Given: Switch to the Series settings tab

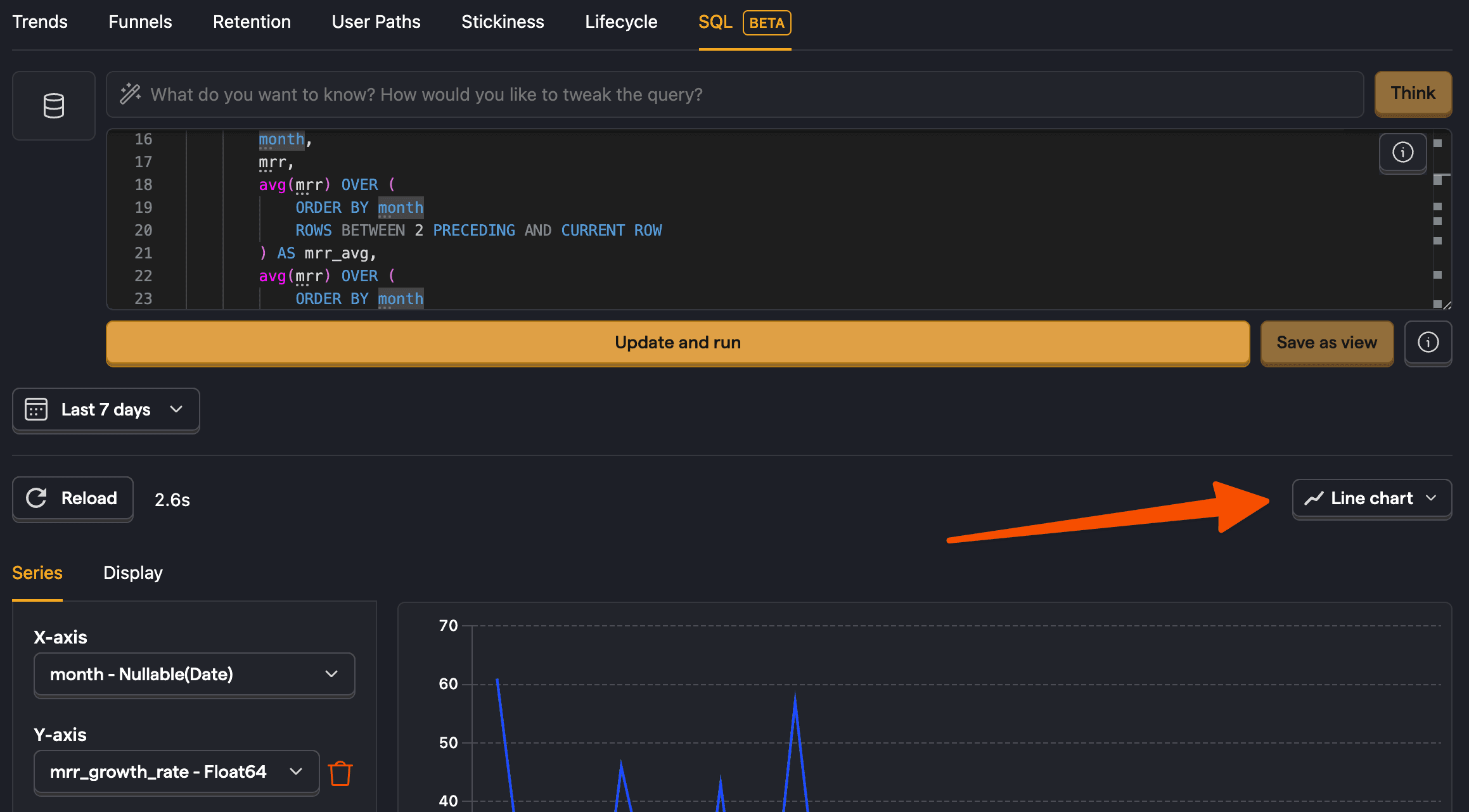Looking at the screenshot, I should point(37,573).
